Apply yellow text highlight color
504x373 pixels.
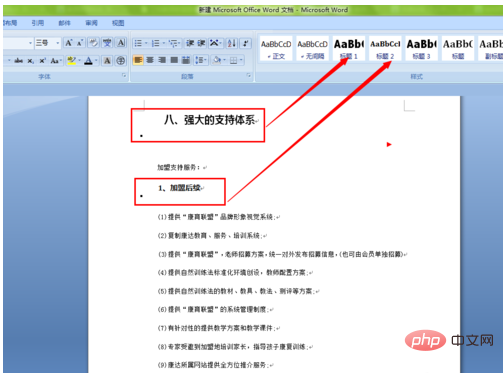click(x=71, y=61)
